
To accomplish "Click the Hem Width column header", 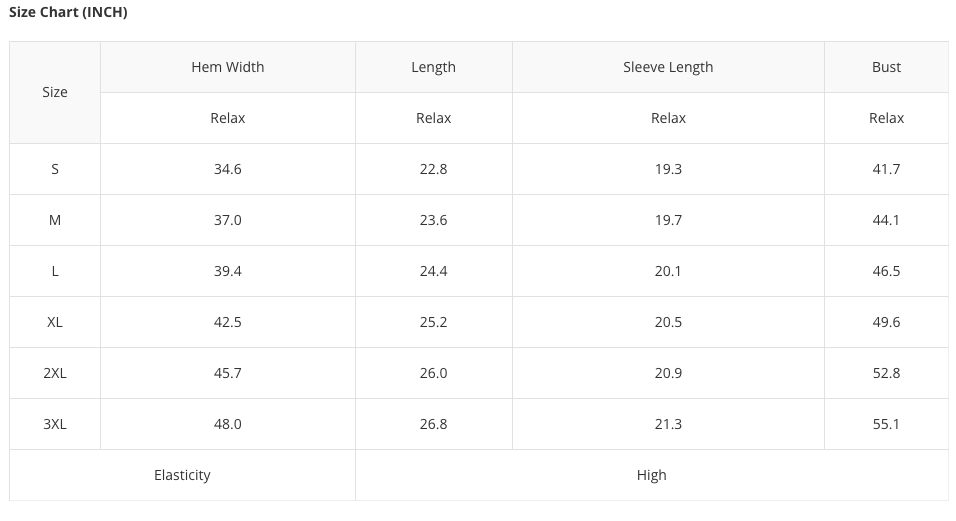I will click(x=228, y=67).
